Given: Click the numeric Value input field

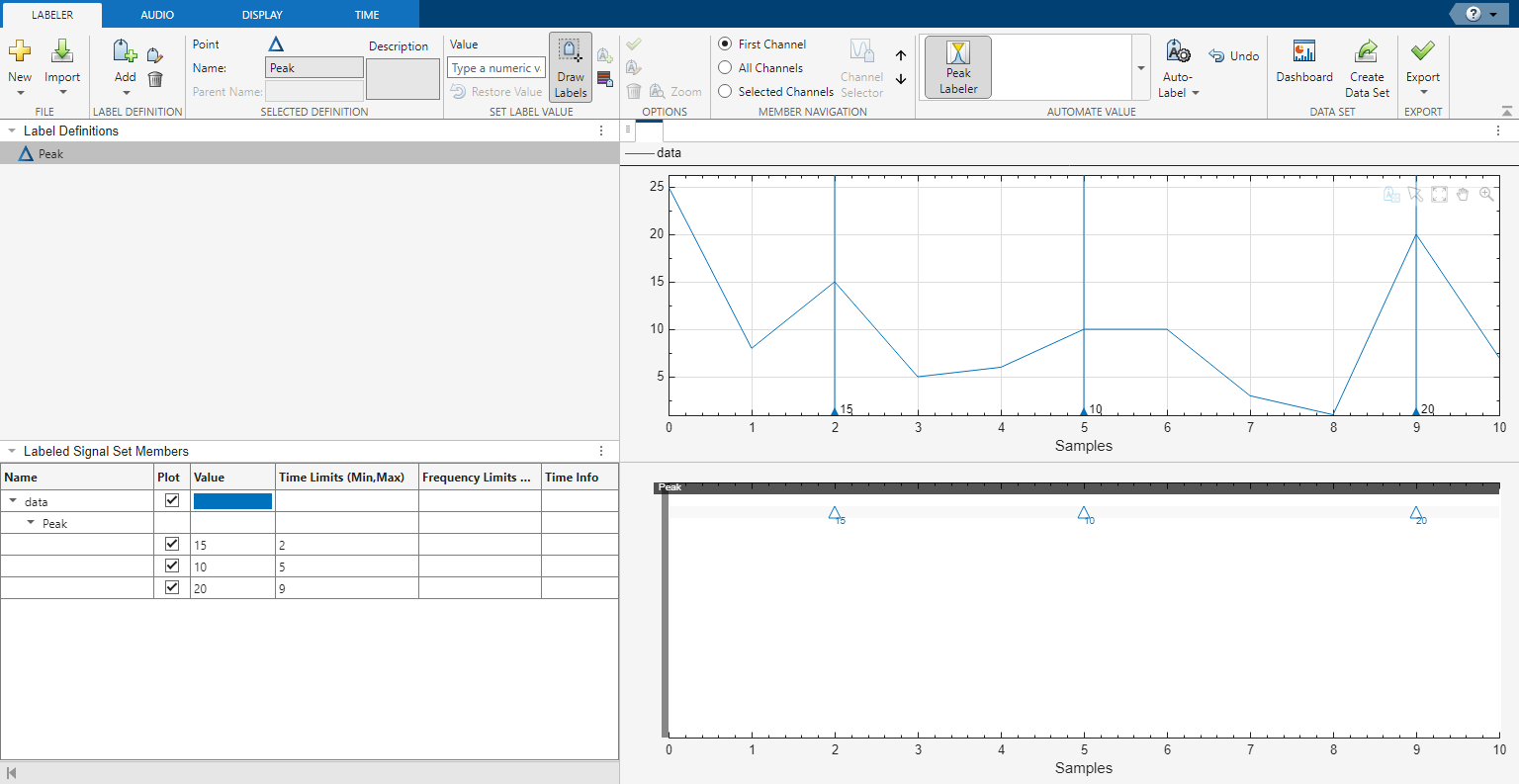Looking at the screenshot, I should pos(495,68).
